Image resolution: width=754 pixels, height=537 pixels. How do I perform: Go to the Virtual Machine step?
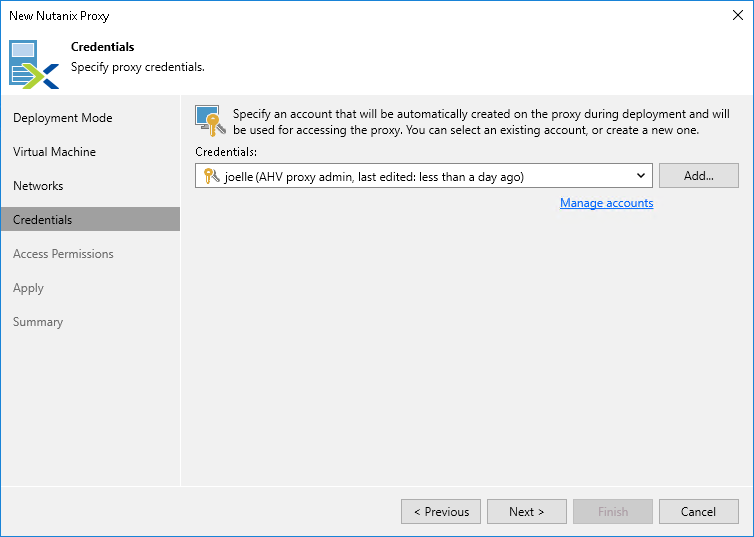pyautogui.click(x=54, y=152)
